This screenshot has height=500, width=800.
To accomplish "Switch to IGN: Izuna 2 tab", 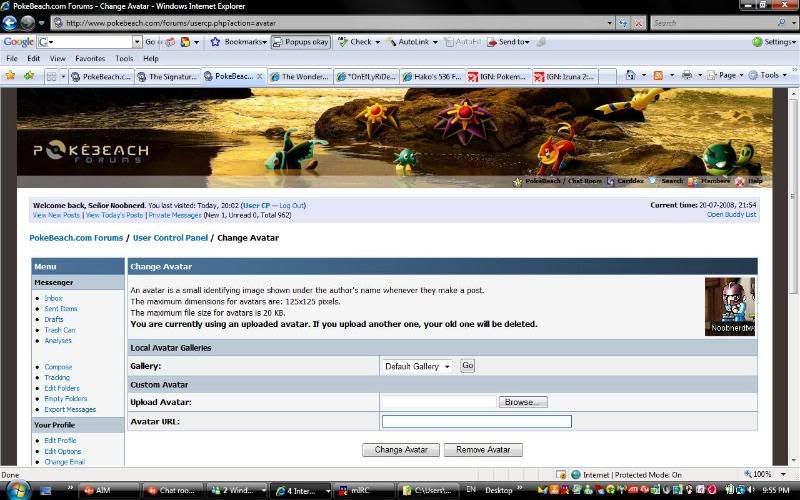I will pos(565,77).
